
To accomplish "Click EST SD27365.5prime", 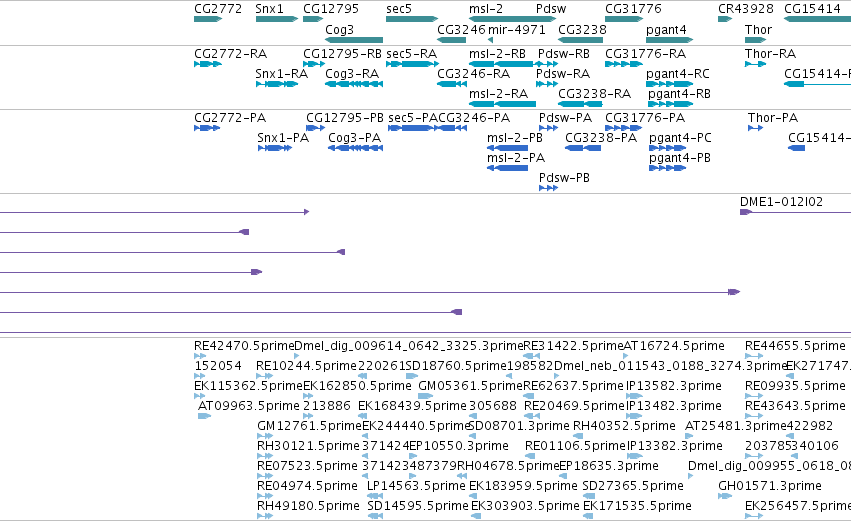I will pos(633,486).
